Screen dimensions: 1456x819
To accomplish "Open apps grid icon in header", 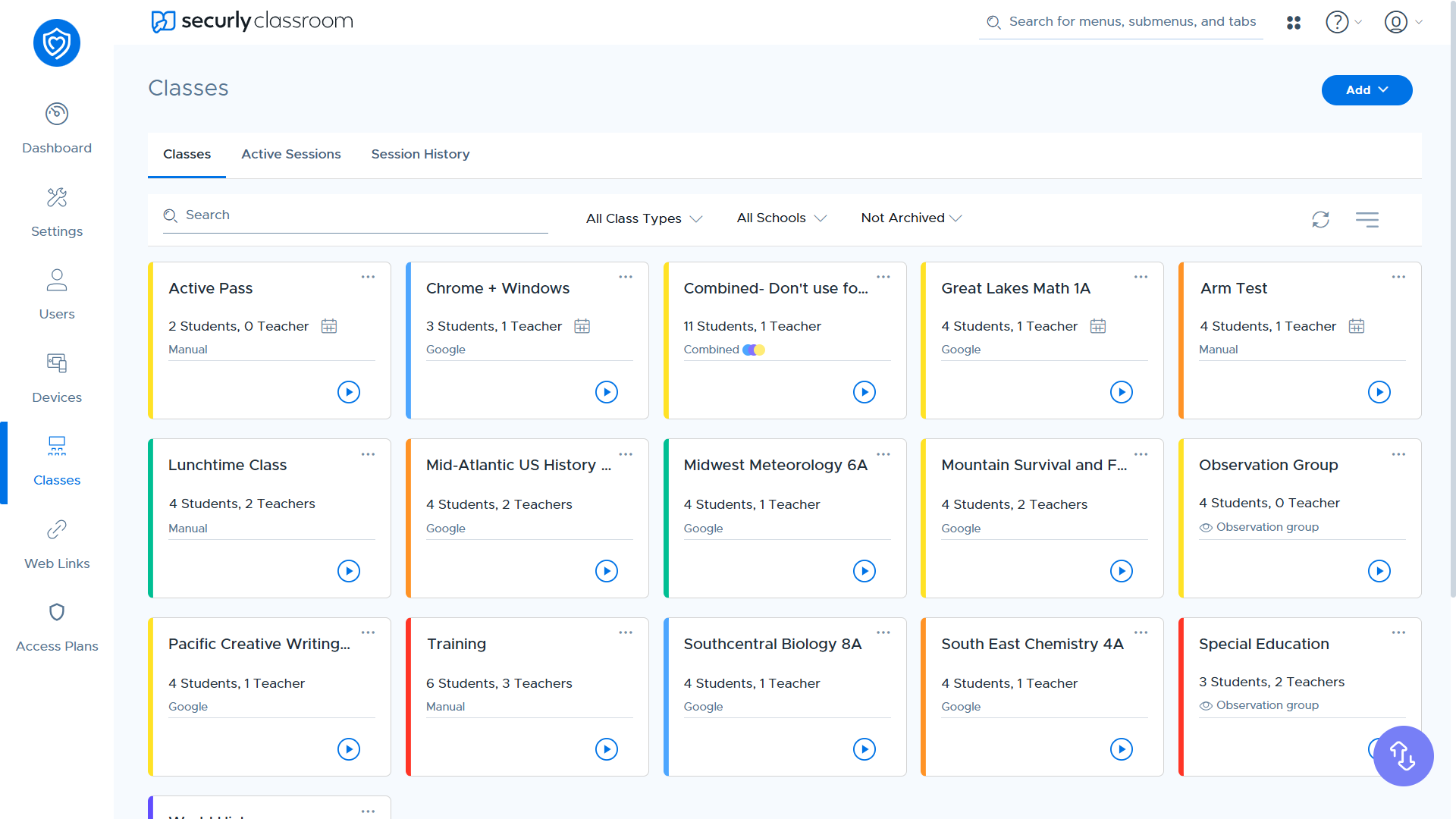I will tap(1294, 23).
